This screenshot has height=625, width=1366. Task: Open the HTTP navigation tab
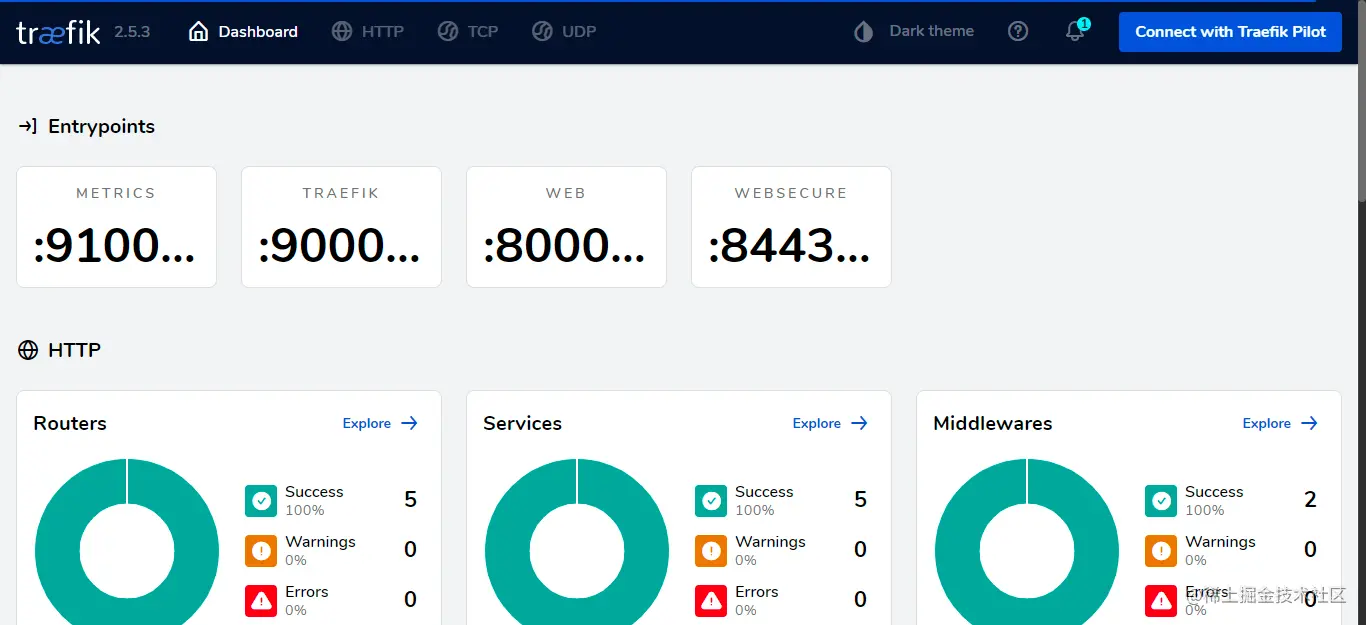pyautogui.click(x=368, y=32)
